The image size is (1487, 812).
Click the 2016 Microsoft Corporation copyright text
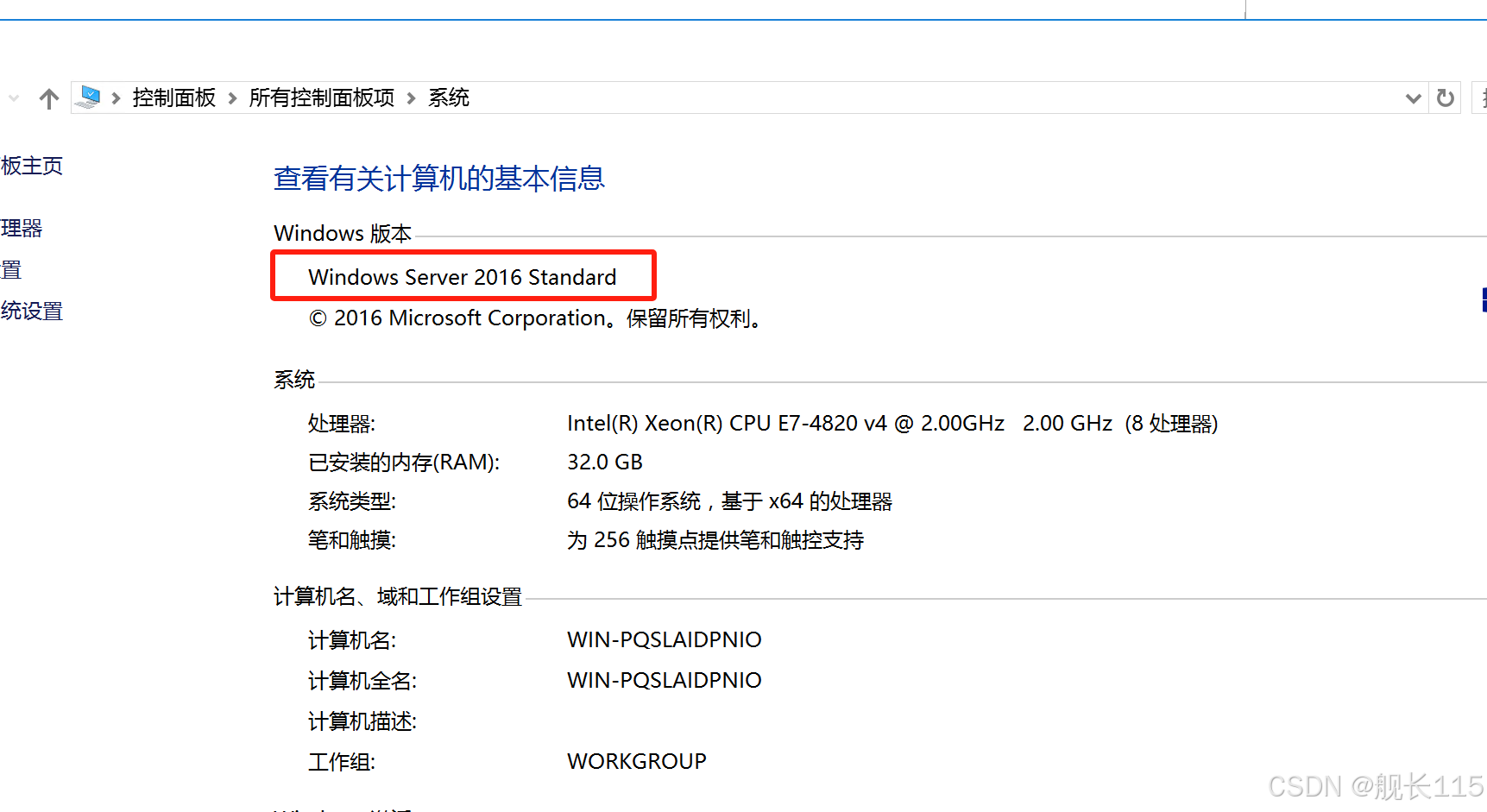click(534, 318)
